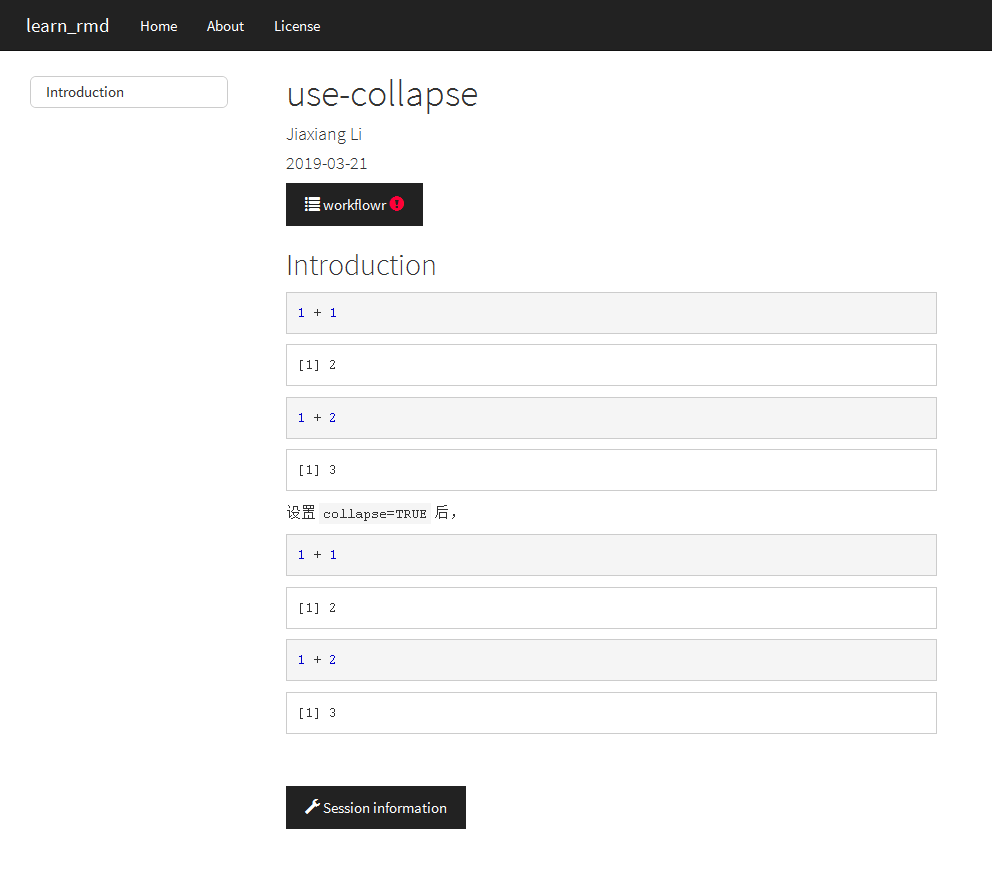Click the red exclamation warning icon

(397, 204)
